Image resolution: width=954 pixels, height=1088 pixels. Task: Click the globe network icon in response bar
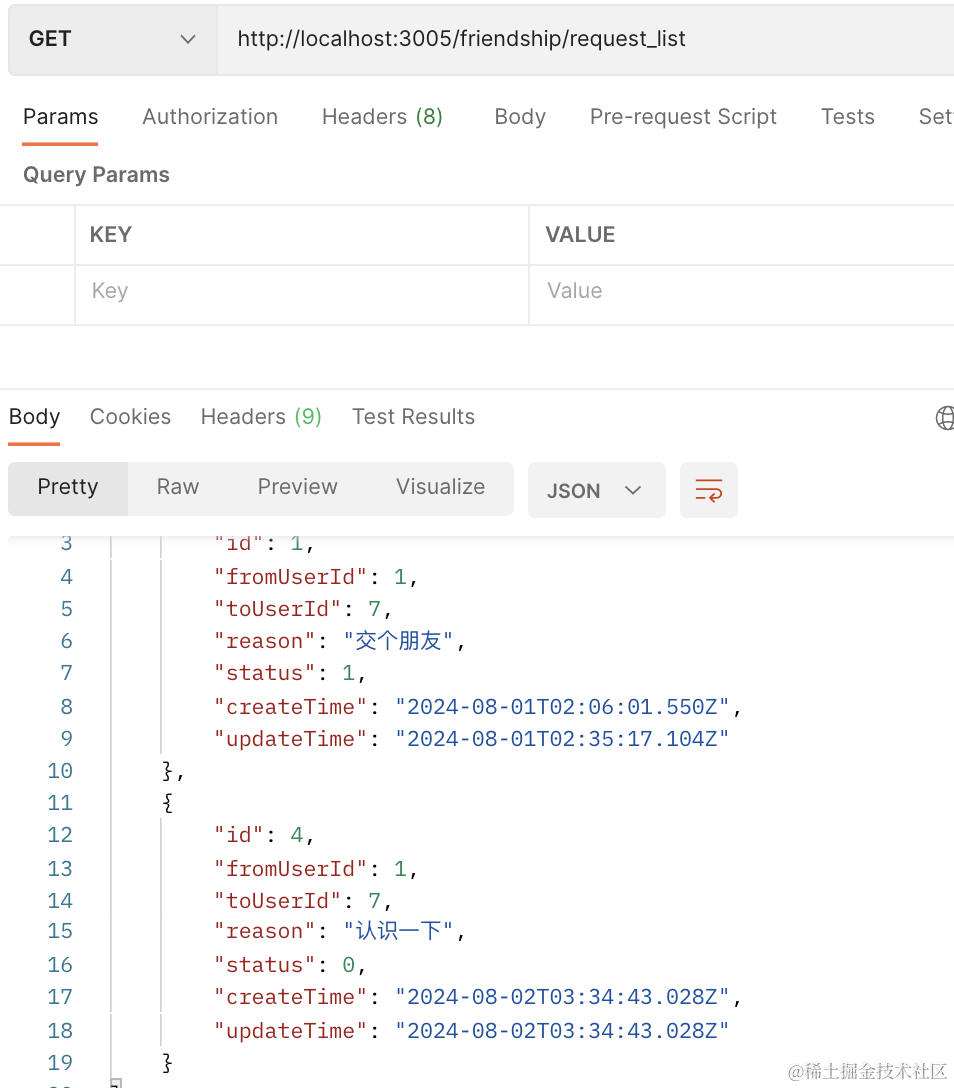point(944,418)
